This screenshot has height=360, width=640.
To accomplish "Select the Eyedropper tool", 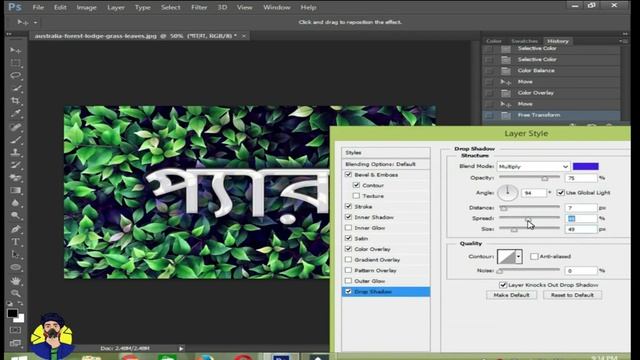I will (x=16, y=113).
